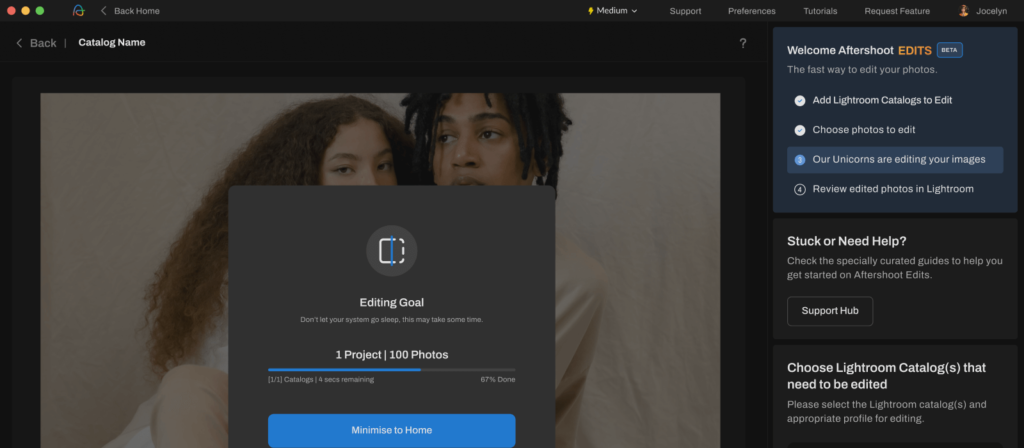Click step 4 number circle icon
The width and height of the screenshot is (1024, 448).
(799, 189)
